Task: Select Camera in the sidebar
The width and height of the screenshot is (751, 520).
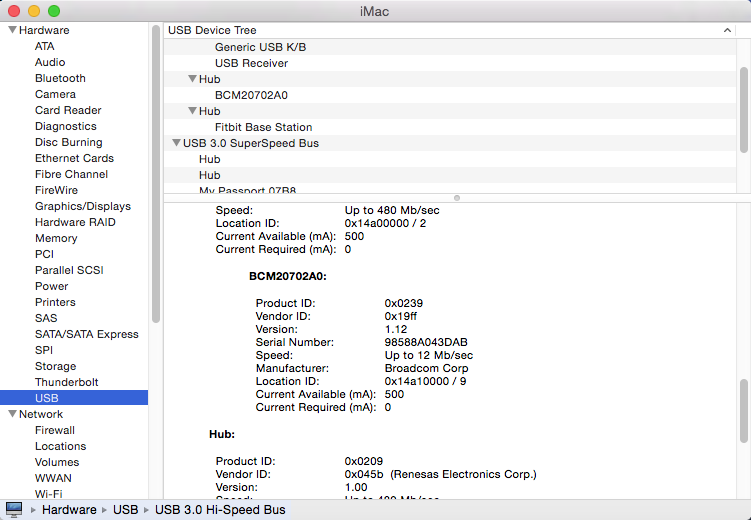Action: pyautogui.click(x=55, y=94)
